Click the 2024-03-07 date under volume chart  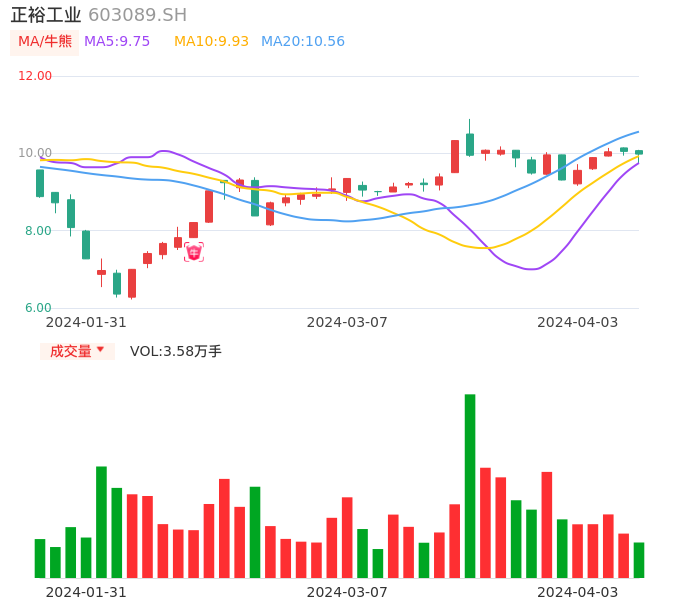click(x=347, y=592)
